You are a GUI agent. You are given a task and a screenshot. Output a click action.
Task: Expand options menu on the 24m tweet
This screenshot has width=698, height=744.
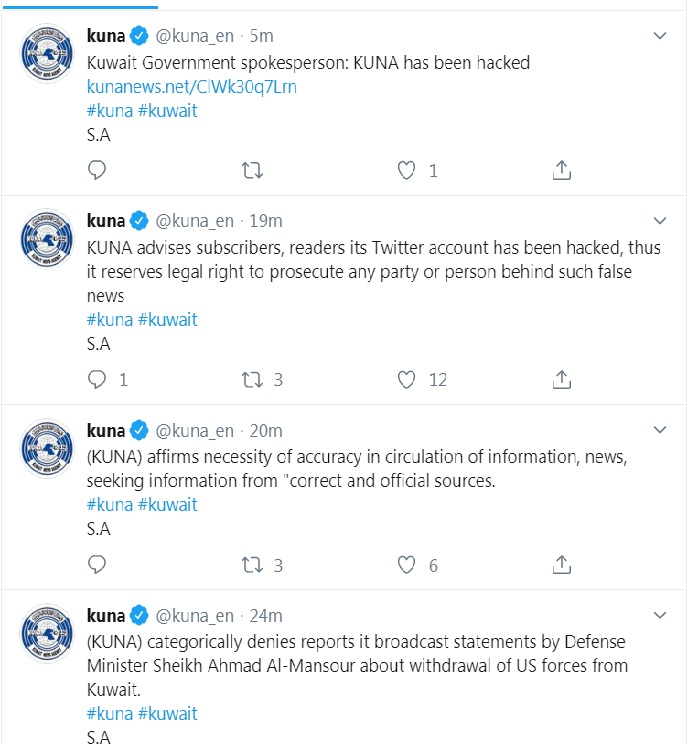pos(660,614)
